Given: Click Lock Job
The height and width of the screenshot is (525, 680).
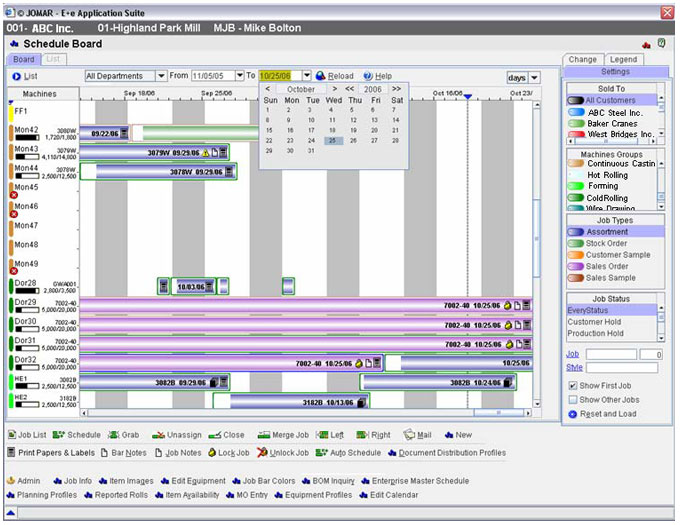Looking at the screenshot, I should (229, 453).
